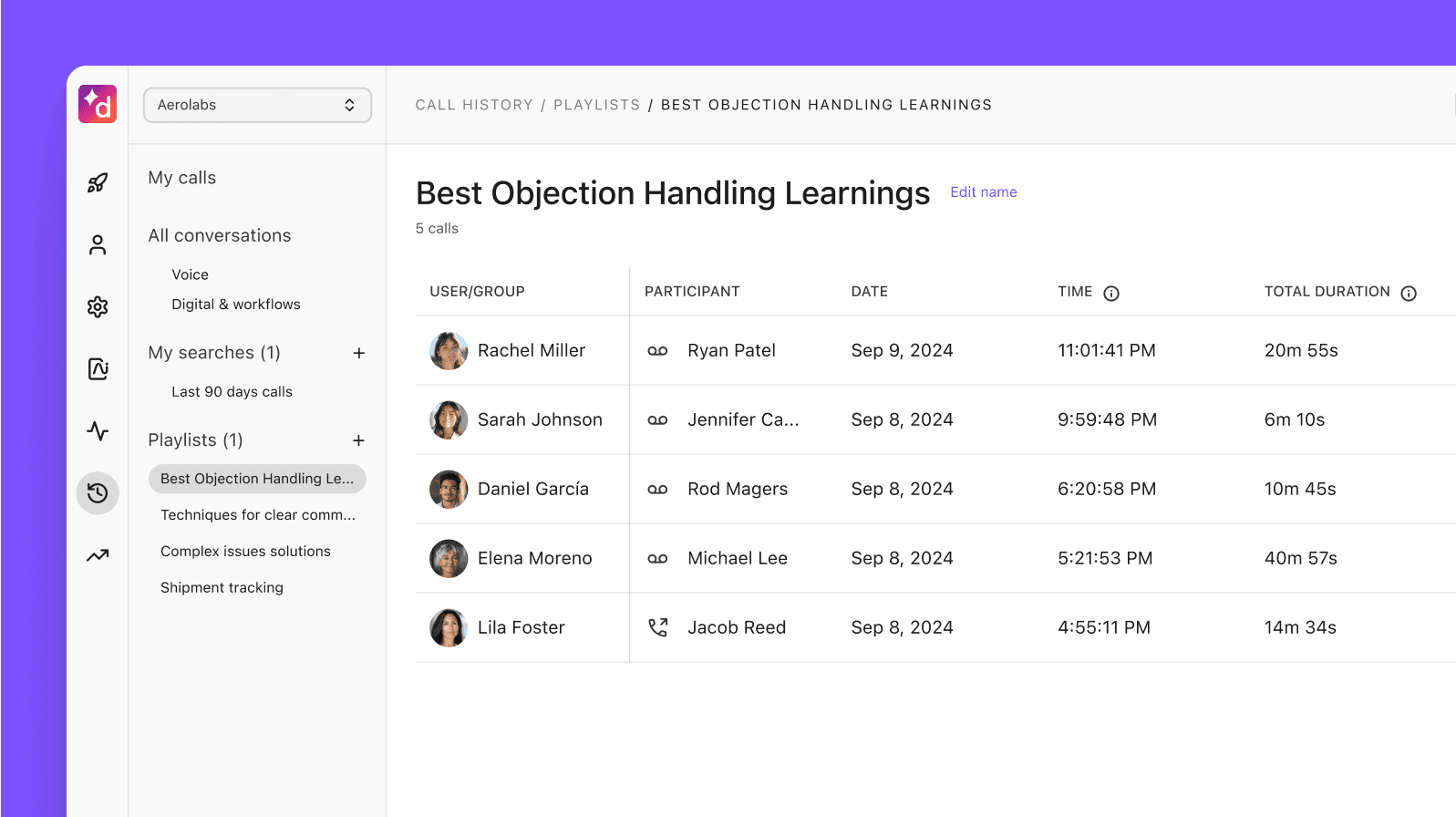Open the Ai document icon in sidebar

(98, 369)
